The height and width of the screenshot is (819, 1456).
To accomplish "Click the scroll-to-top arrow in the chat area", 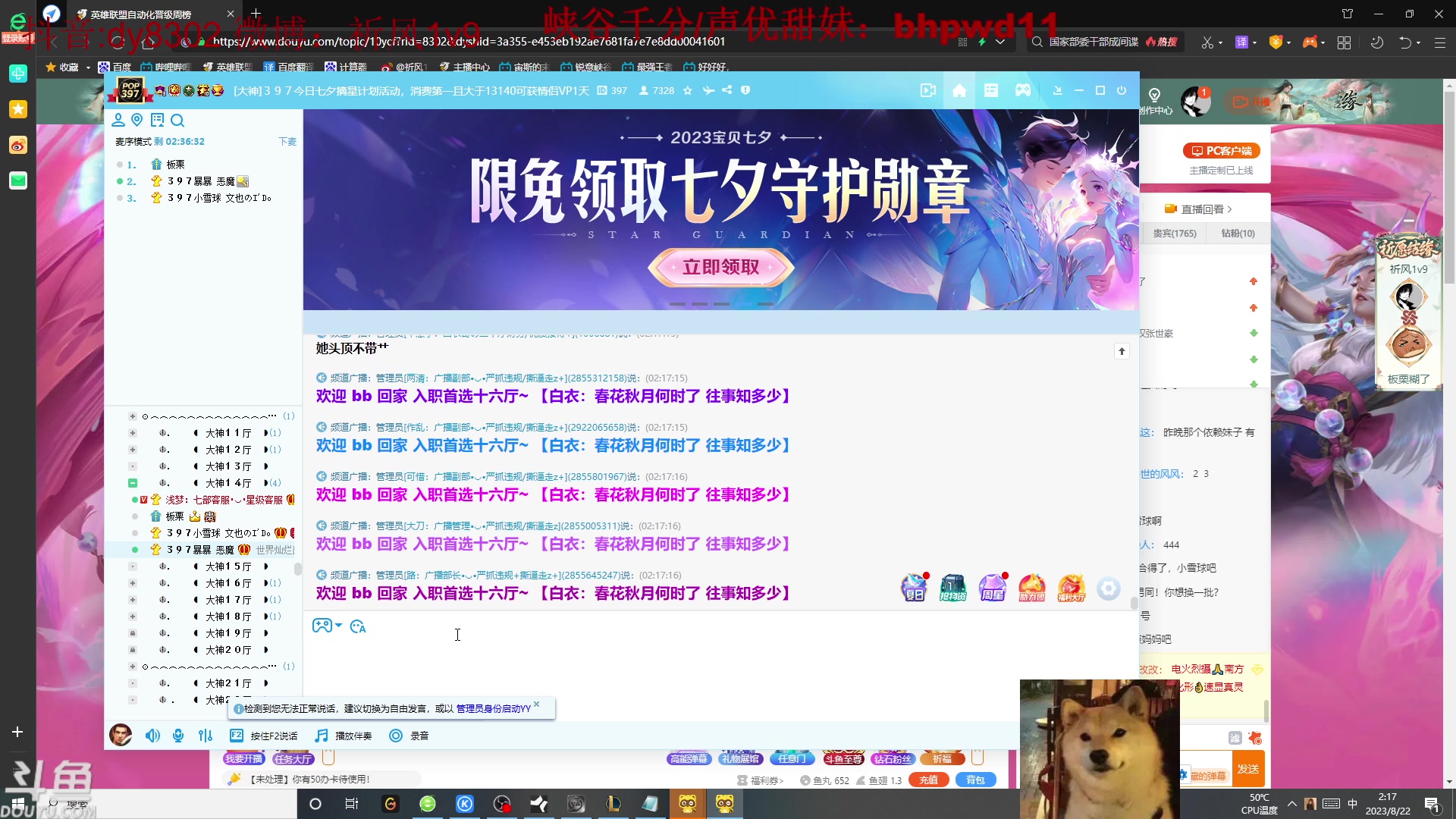I will tap(1122, 351).
